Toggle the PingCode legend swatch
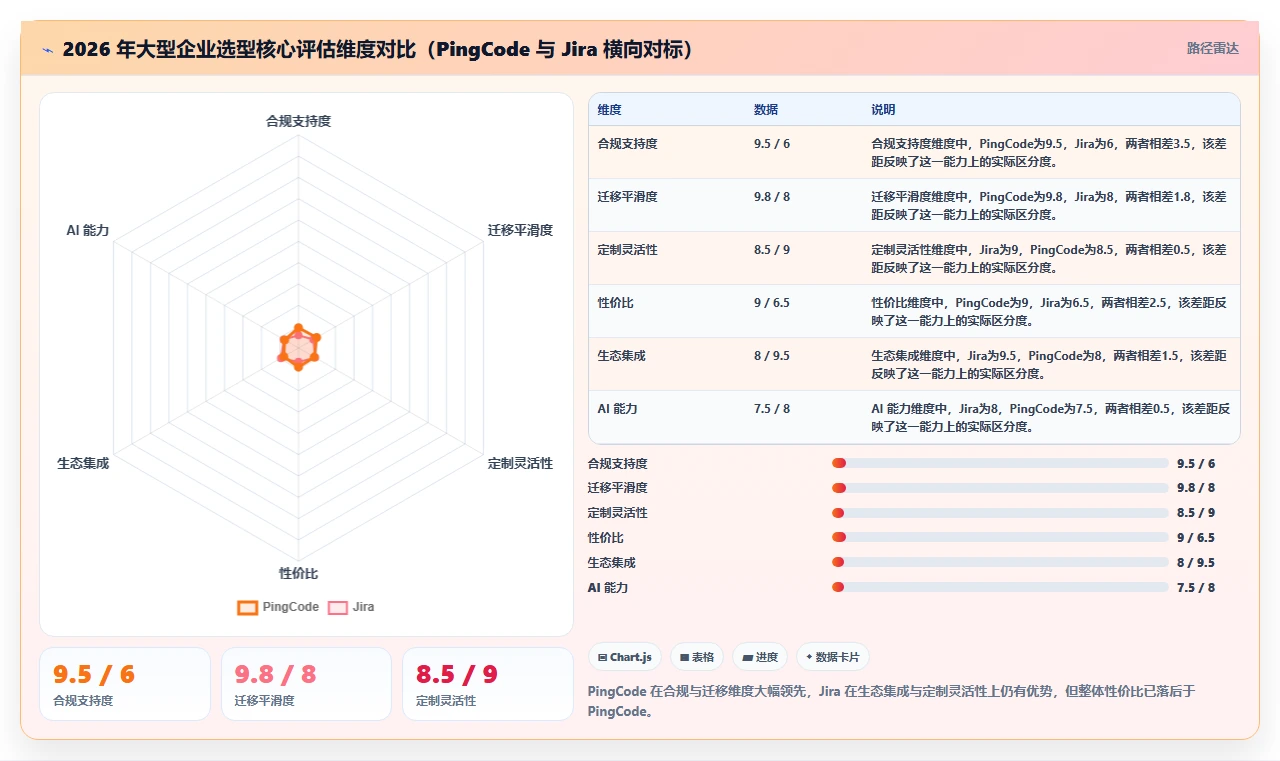The image size is (1280, 761). coord(247,607)
